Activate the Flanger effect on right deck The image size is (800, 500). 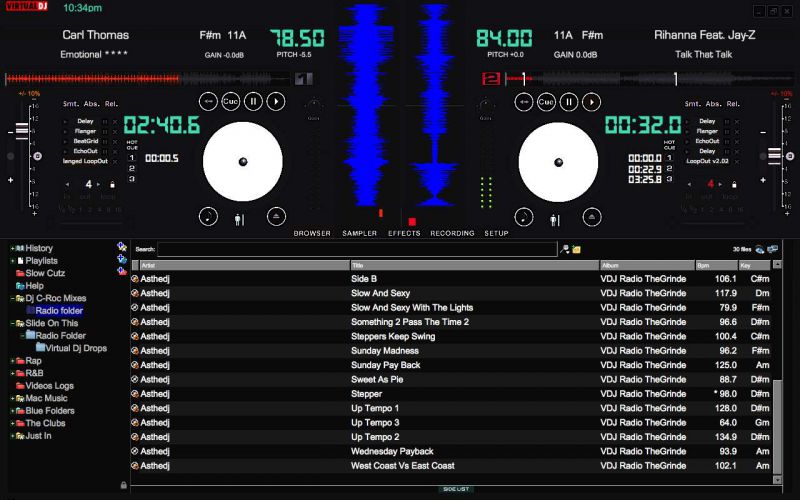click(707, 131)
